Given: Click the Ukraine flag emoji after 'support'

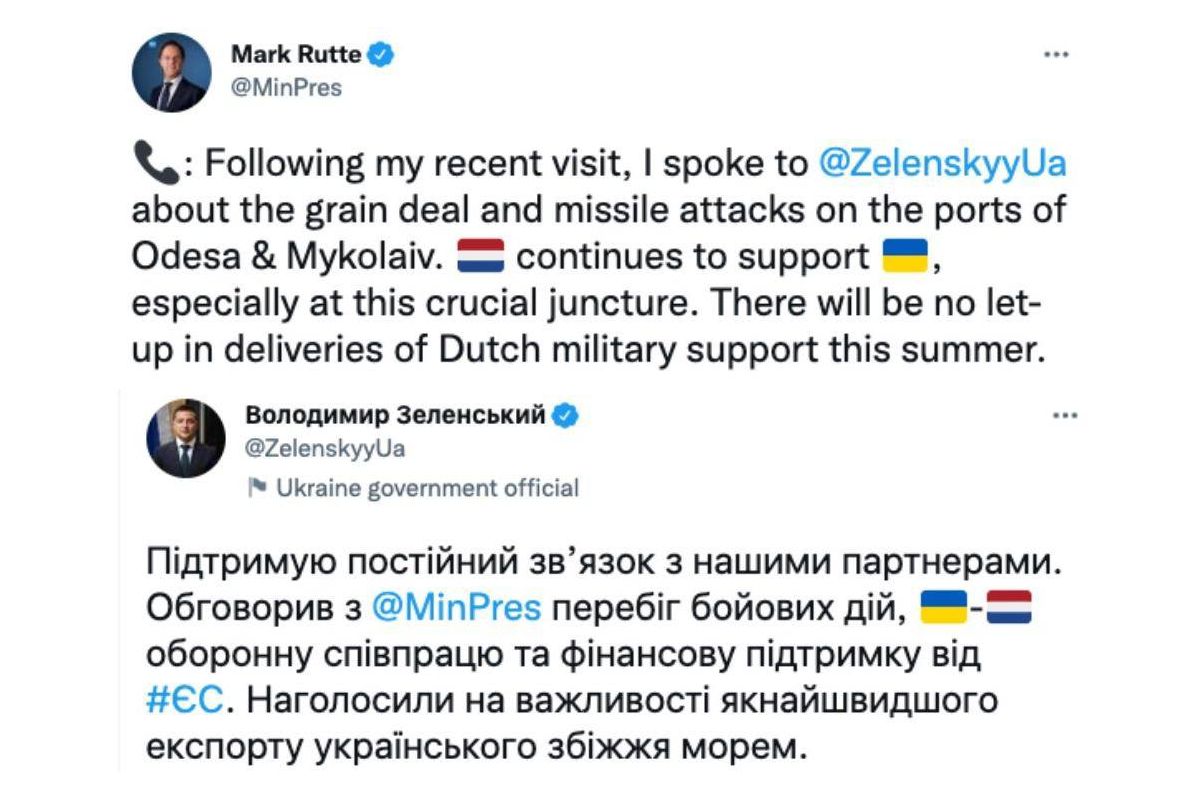Looking at the screenshot, I should 902,257.
